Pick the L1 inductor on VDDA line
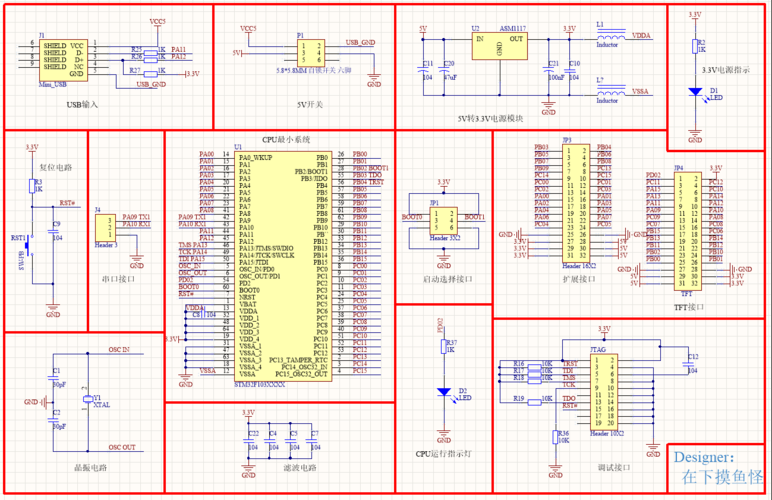Screen dimensions: 772x500 pos(611,35)
